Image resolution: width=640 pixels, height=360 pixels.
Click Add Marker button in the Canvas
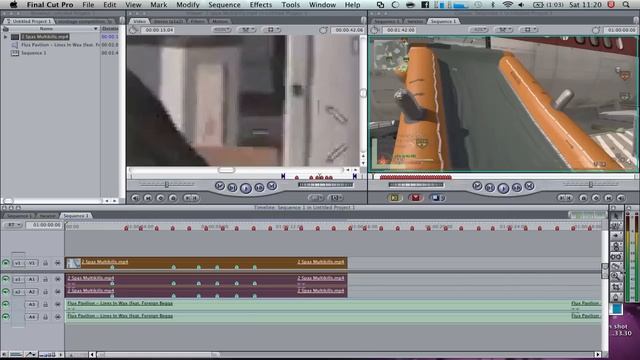click(x=583, y=198)
